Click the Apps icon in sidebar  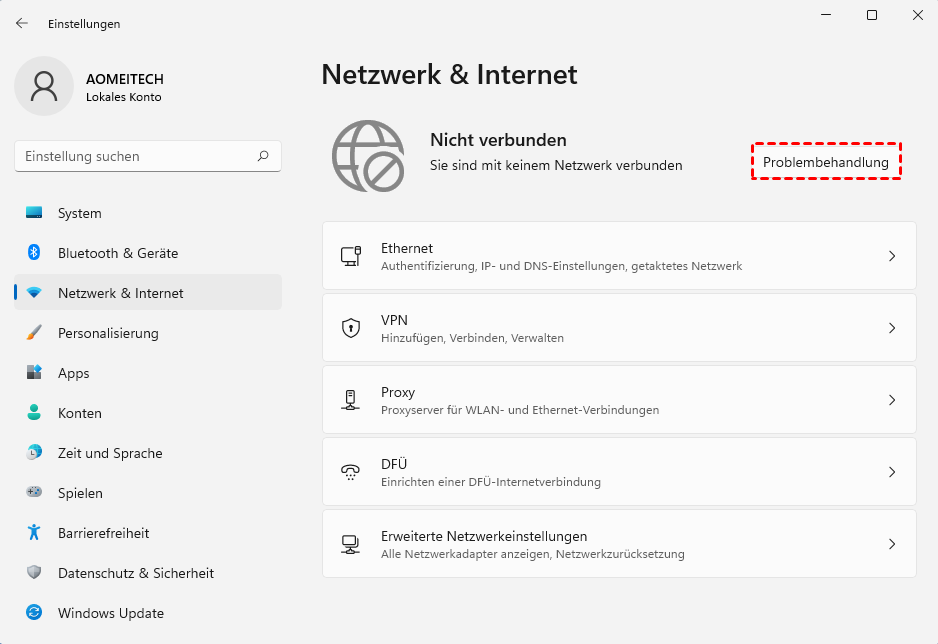click(x=34, y=373)
